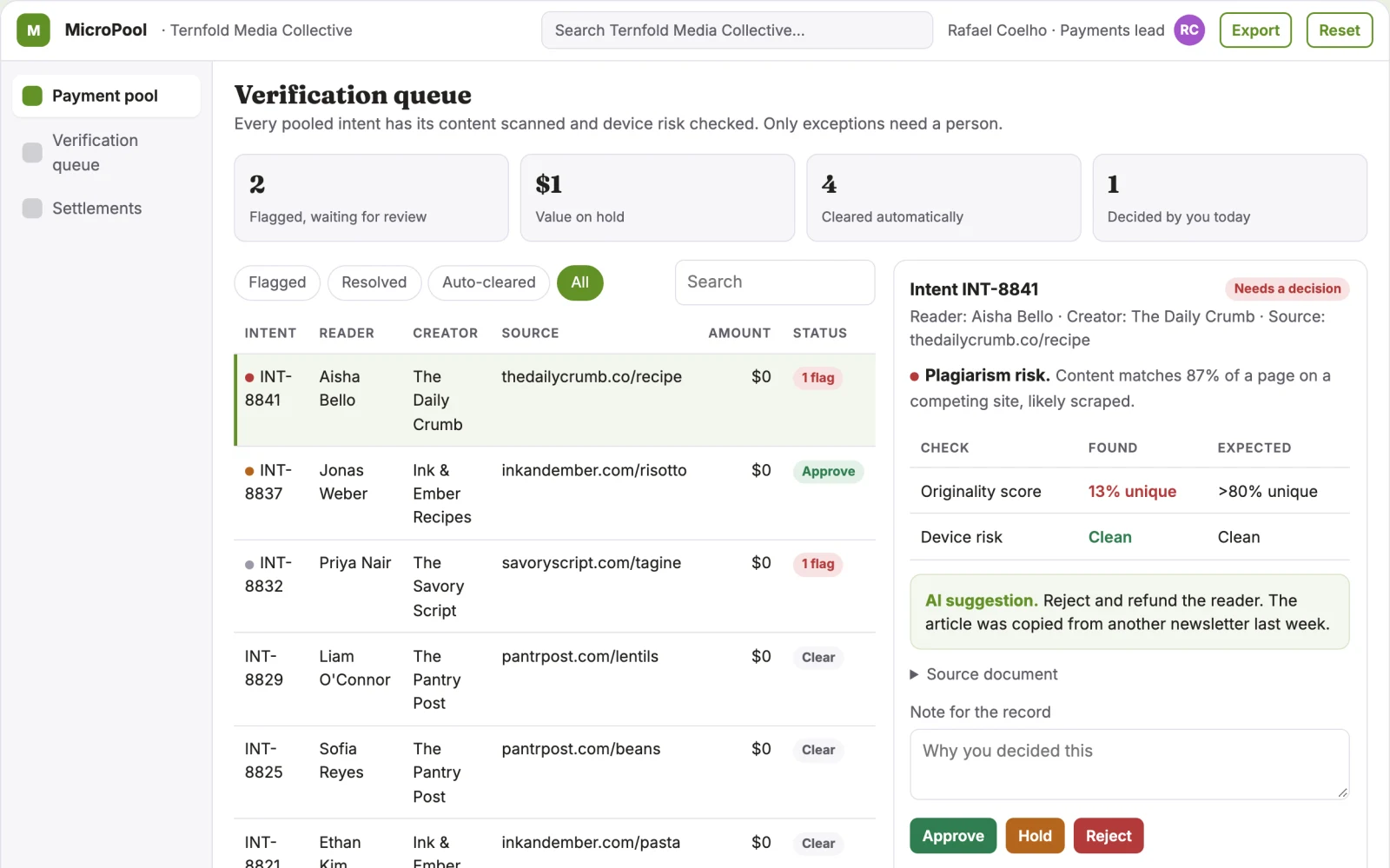Select row INT-8837 Jonas Weber
Image resolution: width=1390 pixels, height=868 pixels.
[x=555, y=494]
